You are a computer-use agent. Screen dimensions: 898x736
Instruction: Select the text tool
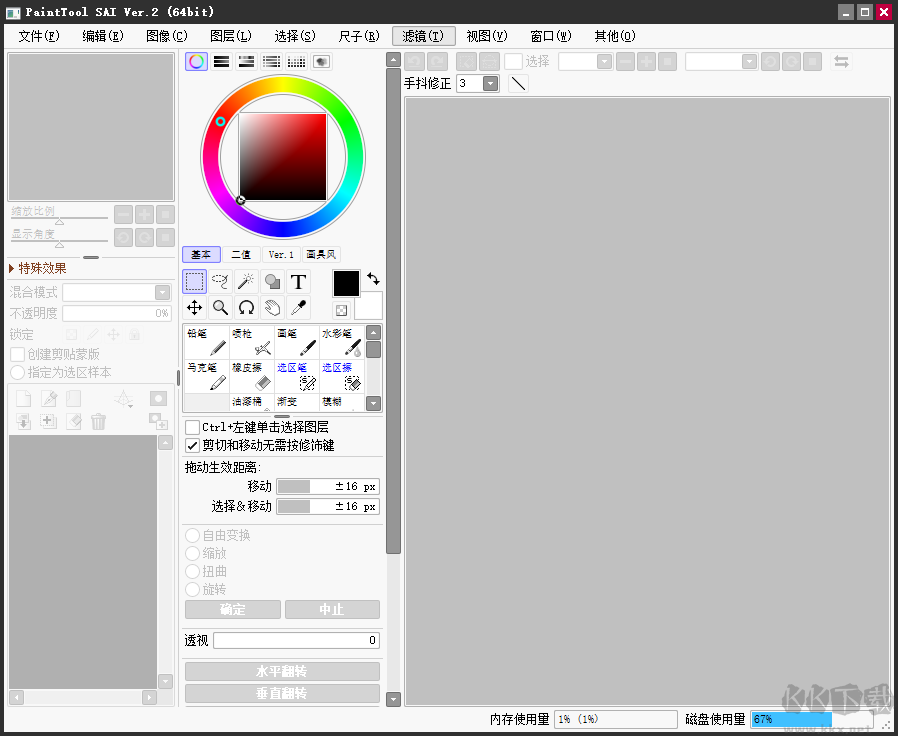298,282
